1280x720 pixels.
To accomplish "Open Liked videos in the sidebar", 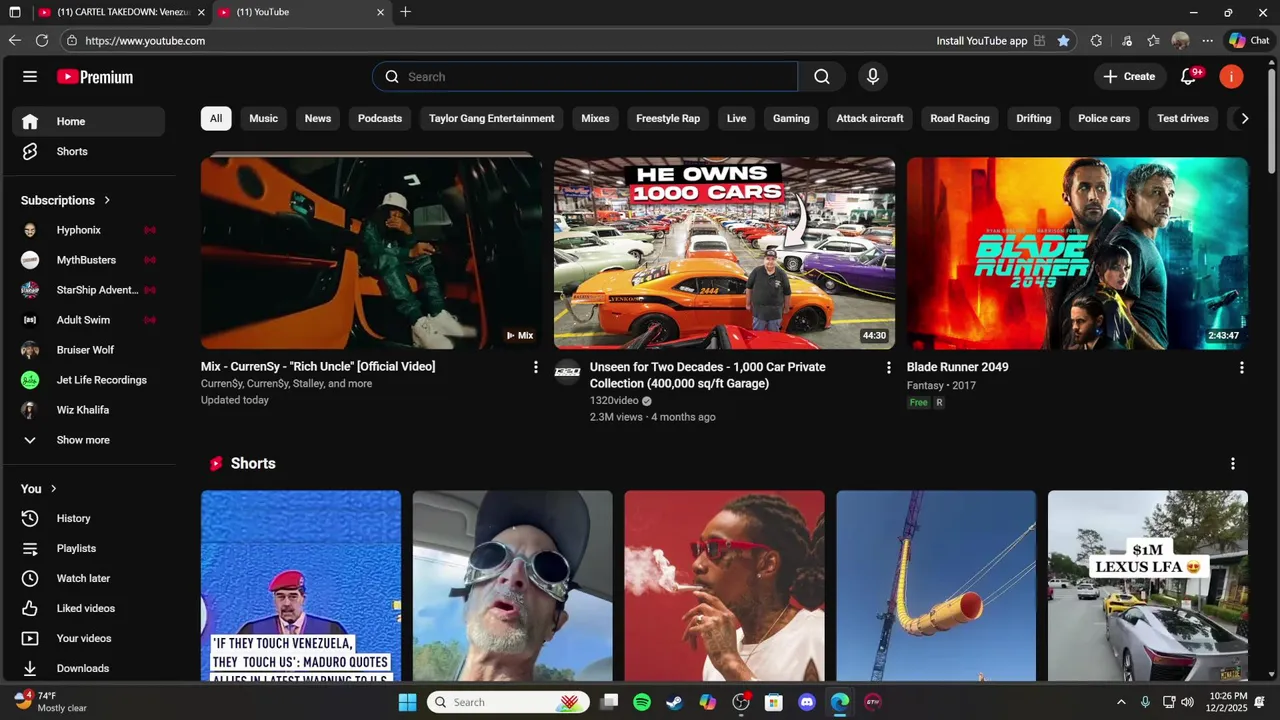I will pyautogui.click(x=88, y=609).
